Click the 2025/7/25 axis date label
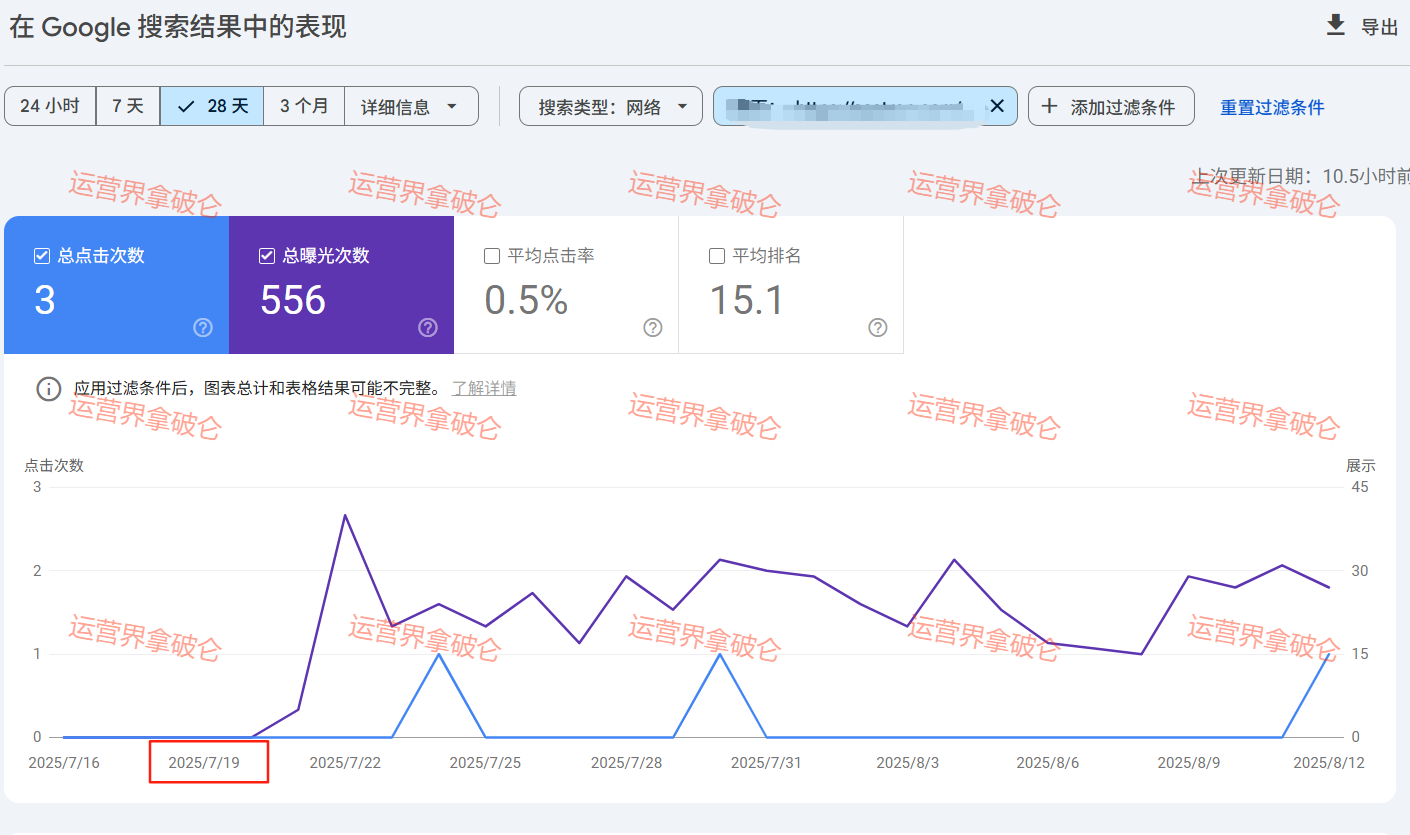Screen dimensions: 1410x835 click(485, 762)
